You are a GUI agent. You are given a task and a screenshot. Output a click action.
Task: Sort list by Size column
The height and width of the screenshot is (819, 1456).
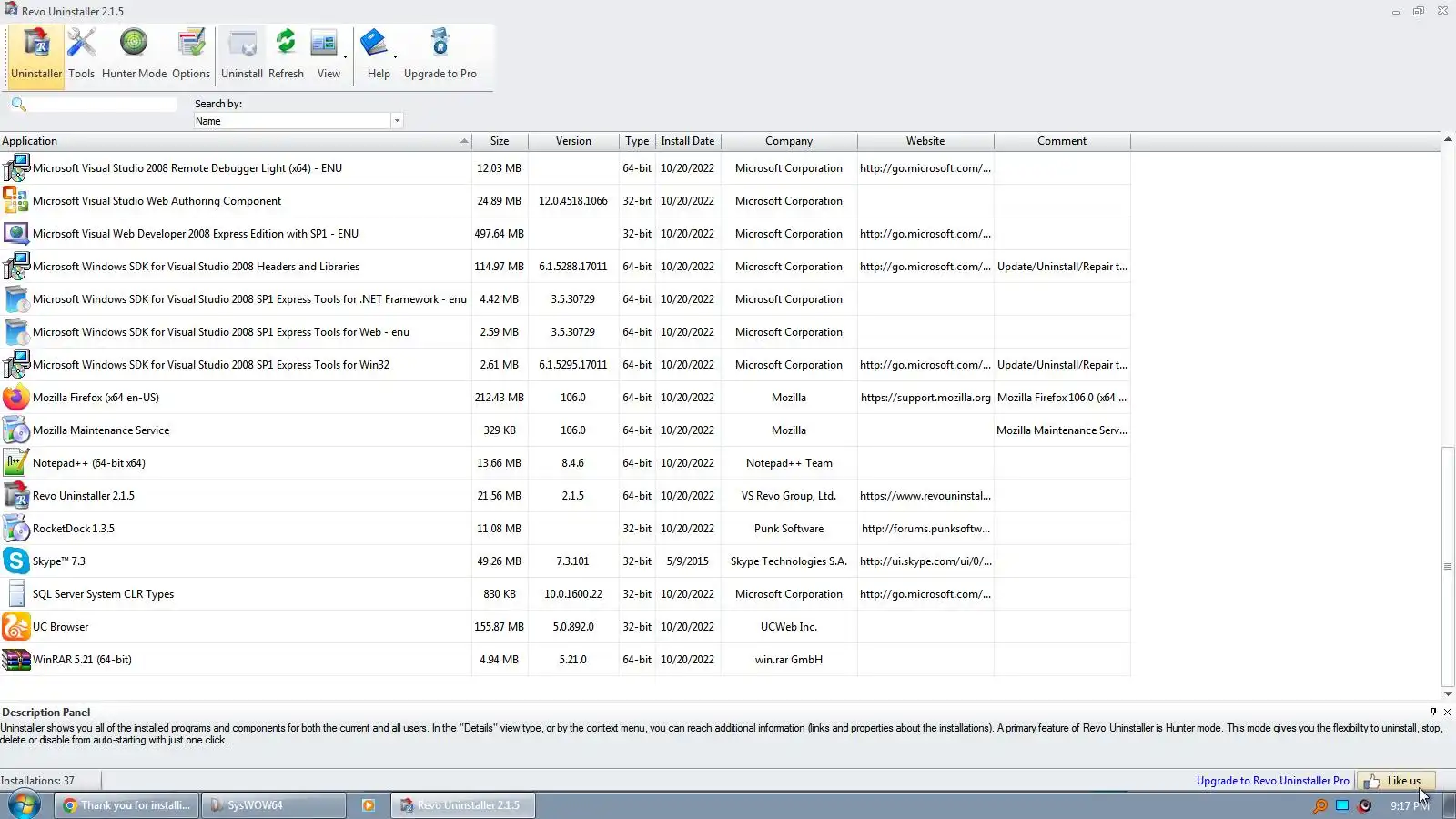point(500,141)
